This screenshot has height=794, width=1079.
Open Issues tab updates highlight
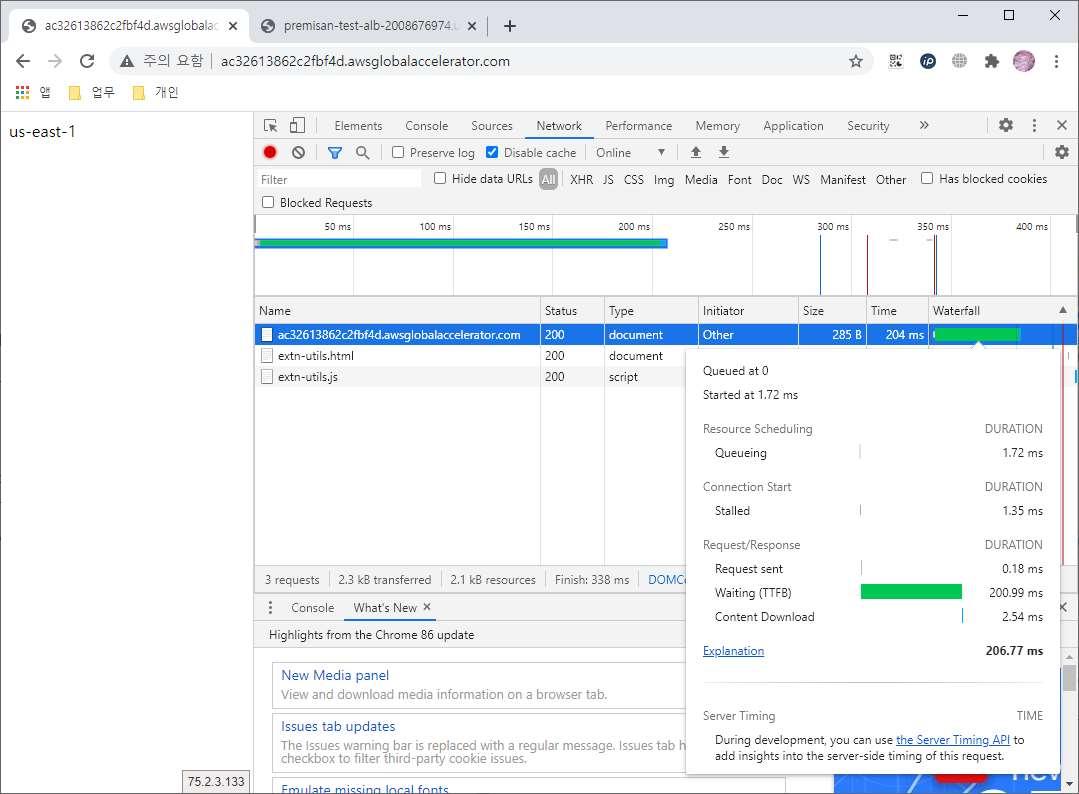tap(338, 726)
